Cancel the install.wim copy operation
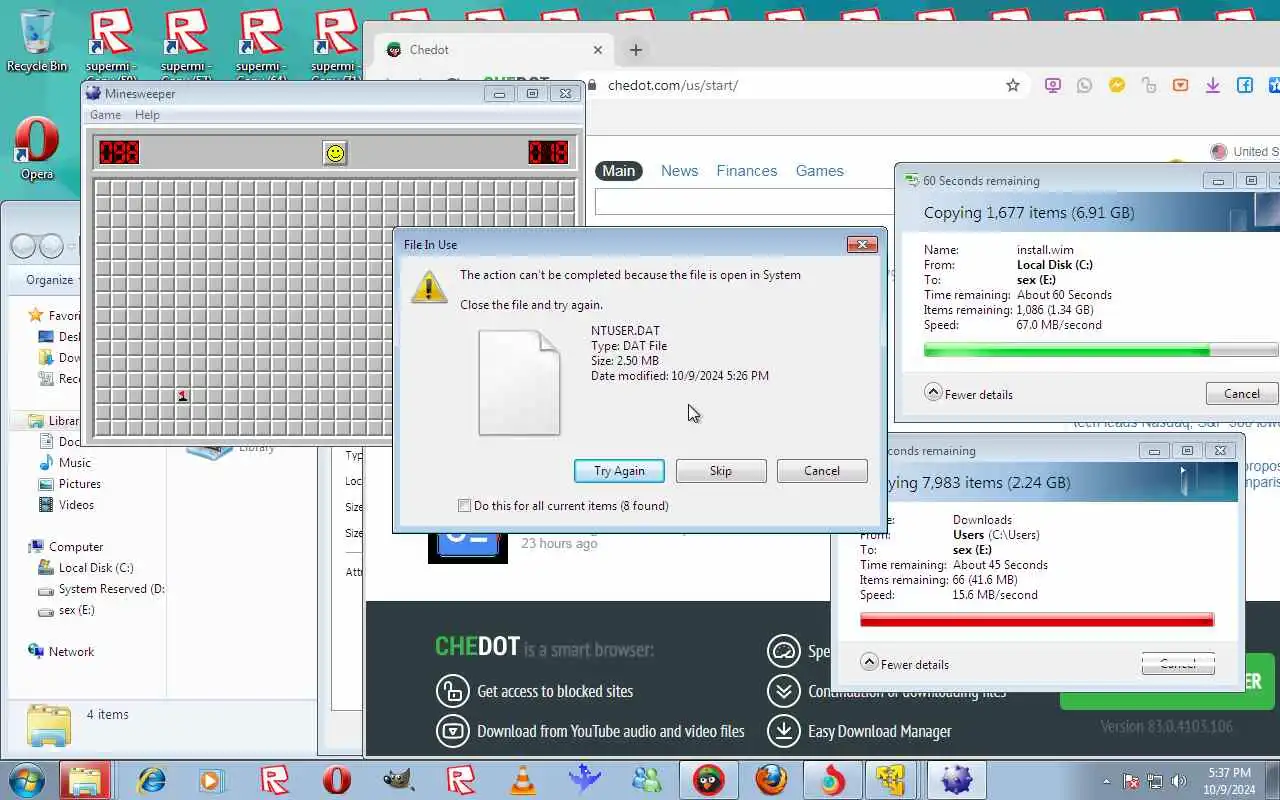Viewport: 1280px width, 800px height. click(x=1242, y=394)
